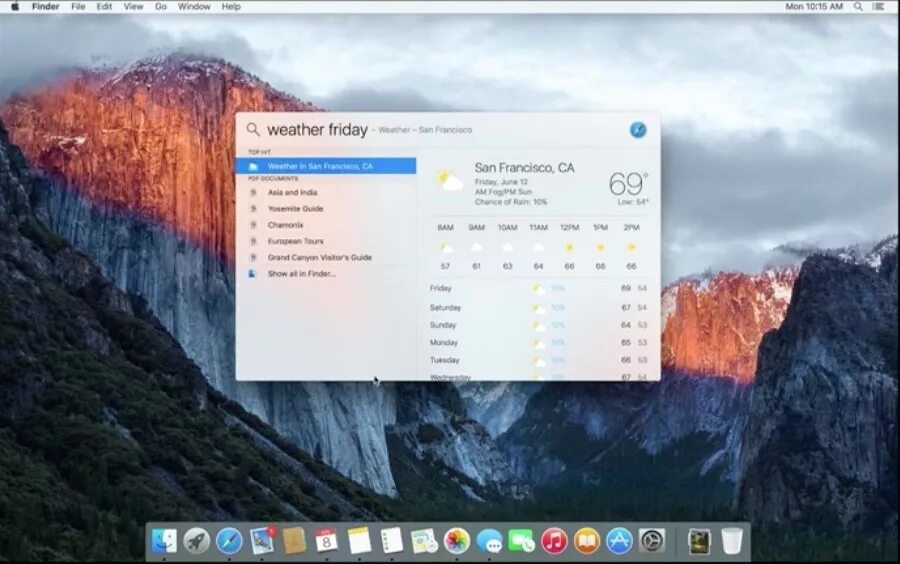Click the large partly sunny weather icon
The image size is (900, 564).
tap(448, 180)
